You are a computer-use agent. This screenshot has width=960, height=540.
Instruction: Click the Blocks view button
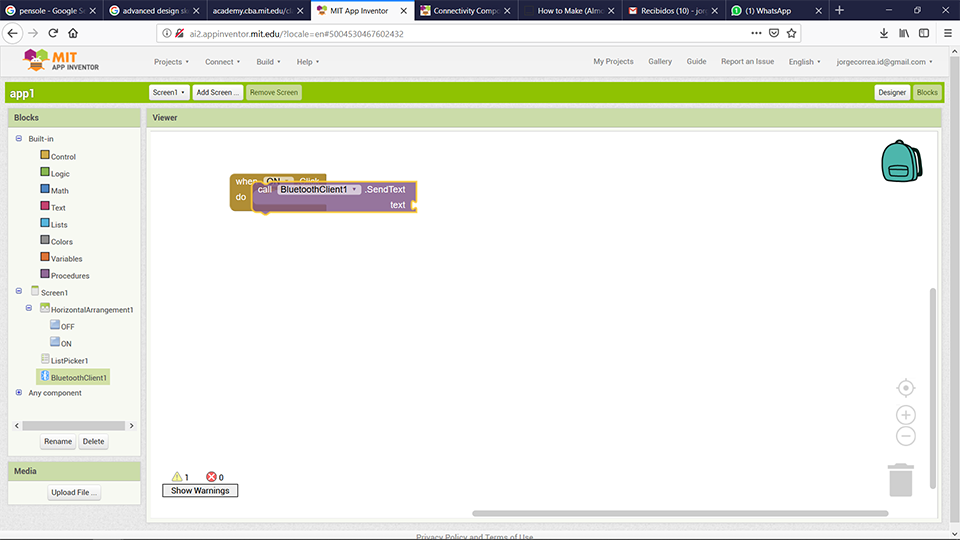pos(927,92)
